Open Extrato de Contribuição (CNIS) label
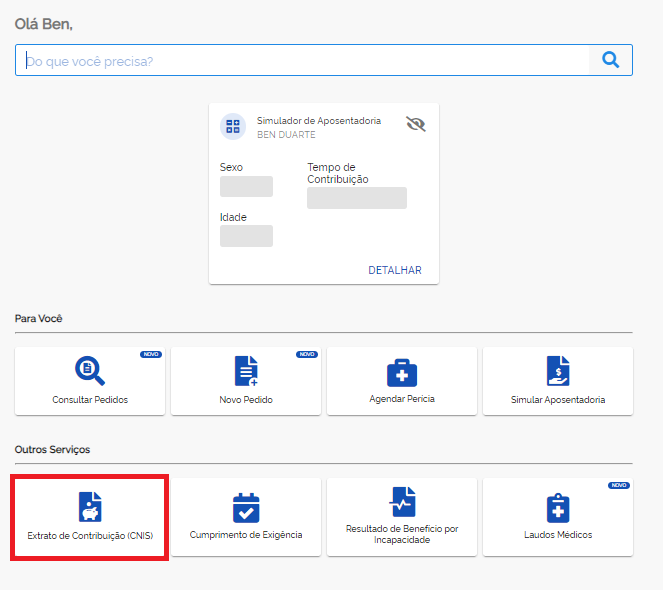Image resolution: width=663 pixels, height=590 pixels. [x=90, y=535]
